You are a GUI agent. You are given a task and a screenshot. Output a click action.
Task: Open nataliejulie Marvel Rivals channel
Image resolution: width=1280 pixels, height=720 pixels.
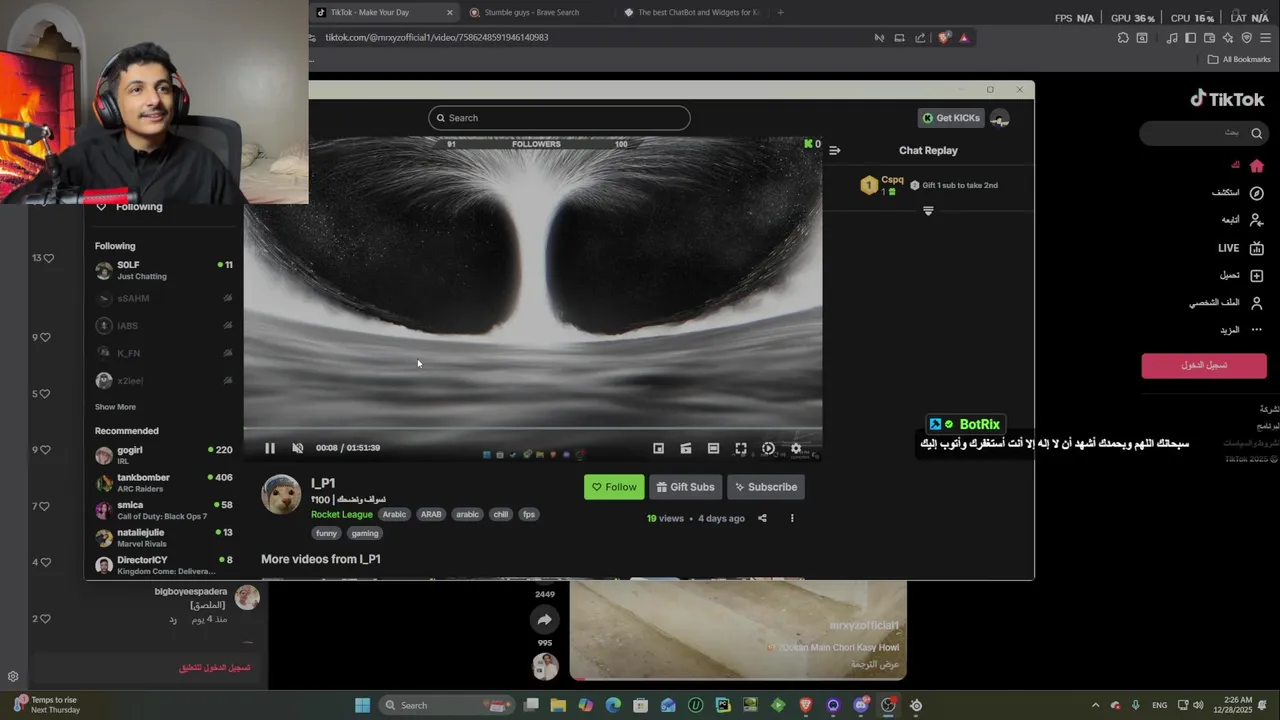click(x=164, y=538)
